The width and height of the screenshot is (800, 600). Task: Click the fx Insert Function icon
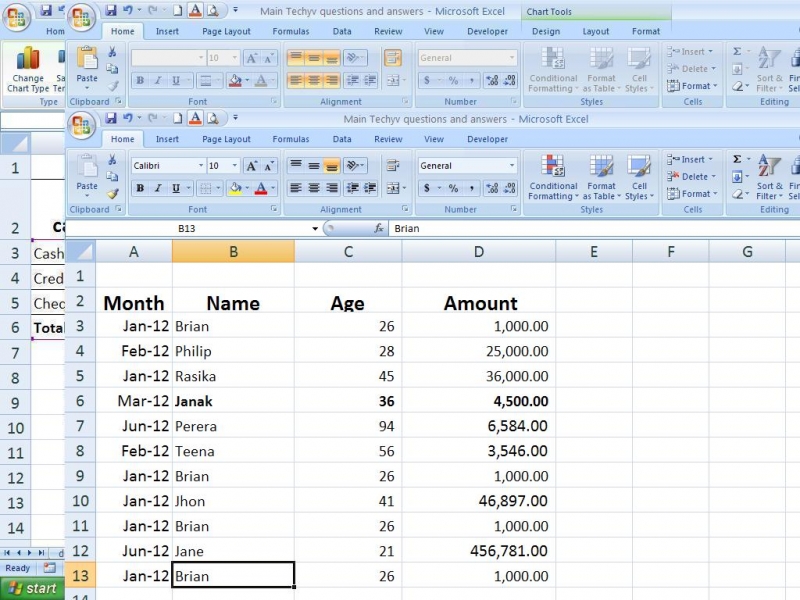[x=379, y=229]
